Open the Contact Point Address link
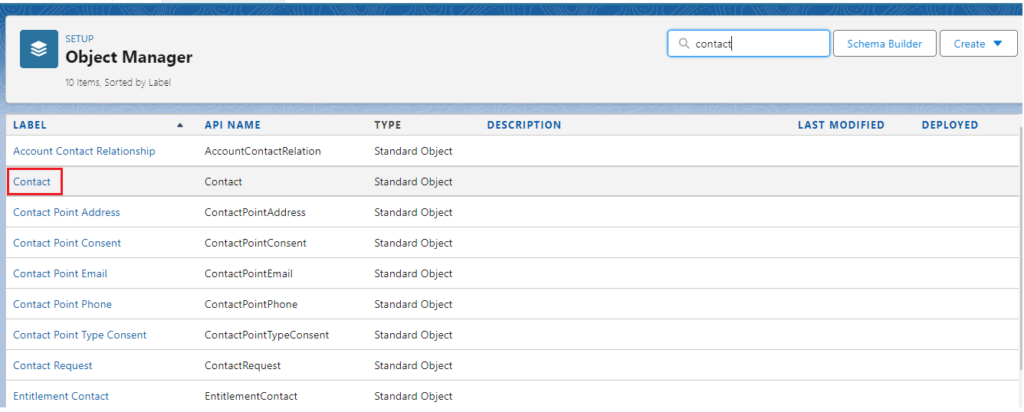Image resolution: width=1024 pixels, height=412 pixels. [x=66, y=212]
